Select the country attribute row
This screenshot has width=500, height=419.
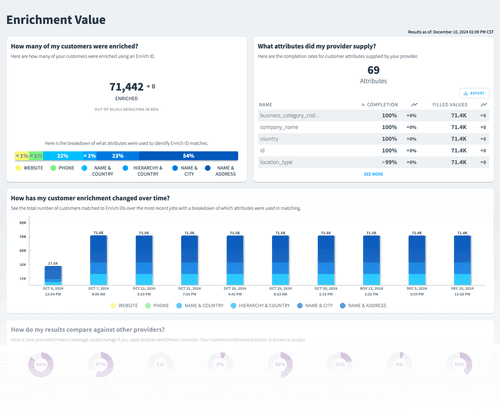(373, 139)
